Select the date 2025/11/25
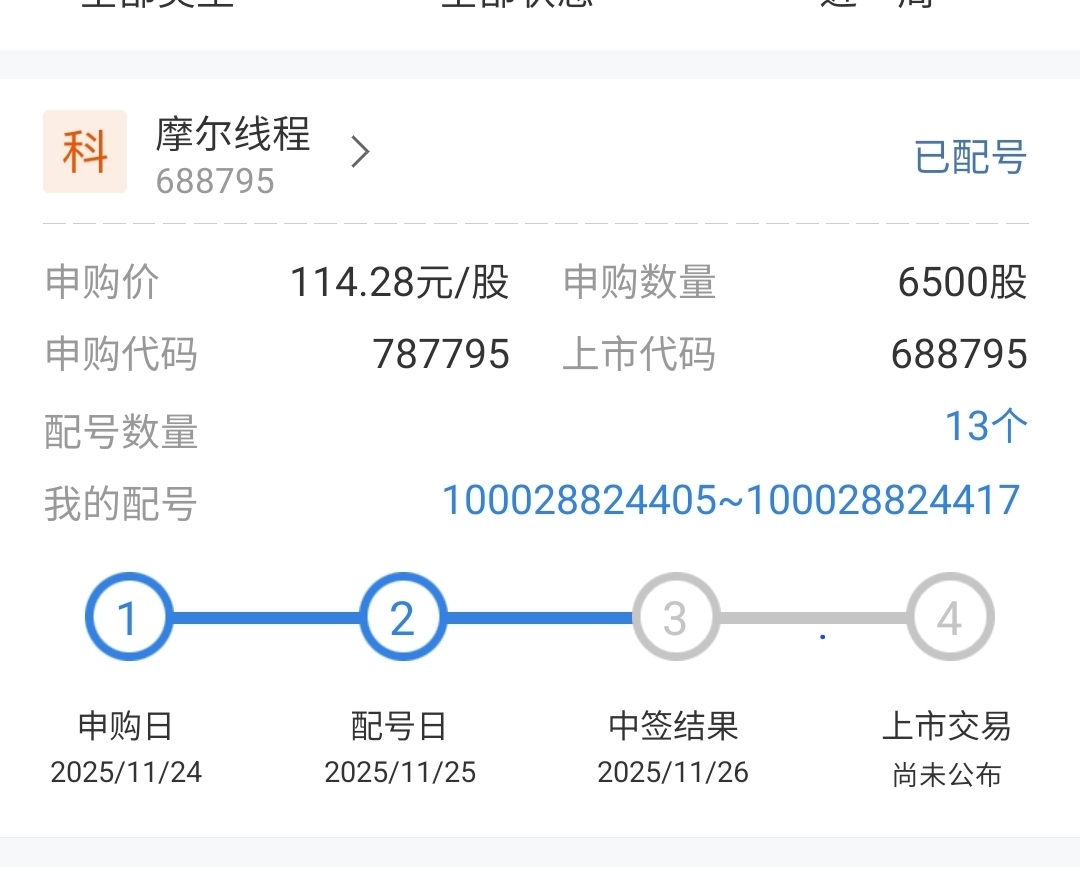Screen dimensions: 1080x884 click(400, 772)
